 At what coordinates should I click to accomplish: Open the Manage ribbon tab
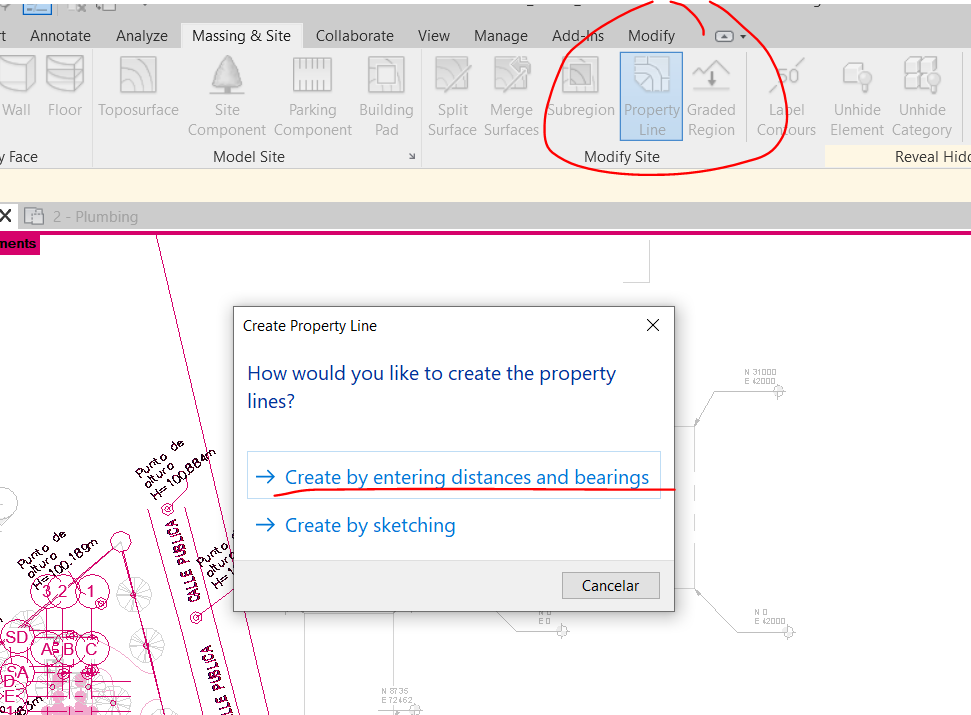[500, 35]
